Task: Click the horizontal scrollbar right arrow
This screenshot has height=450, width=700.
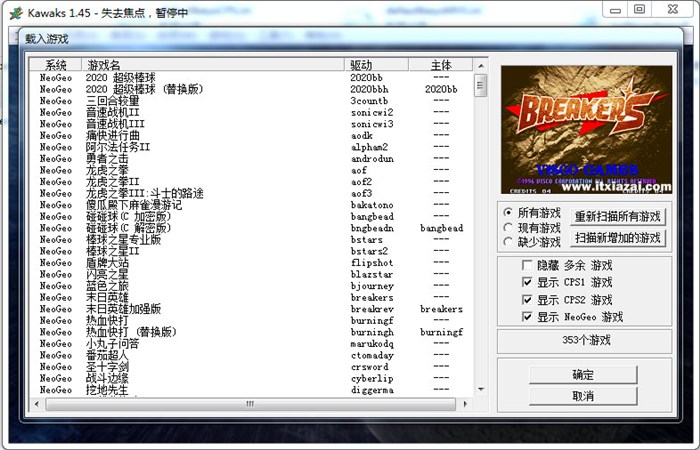Action: [466, 404]
